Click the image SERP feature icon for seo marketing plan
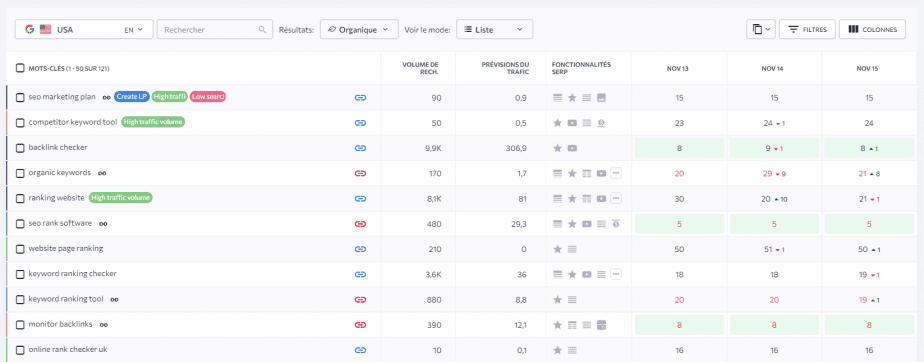 [x=601, y=97]
